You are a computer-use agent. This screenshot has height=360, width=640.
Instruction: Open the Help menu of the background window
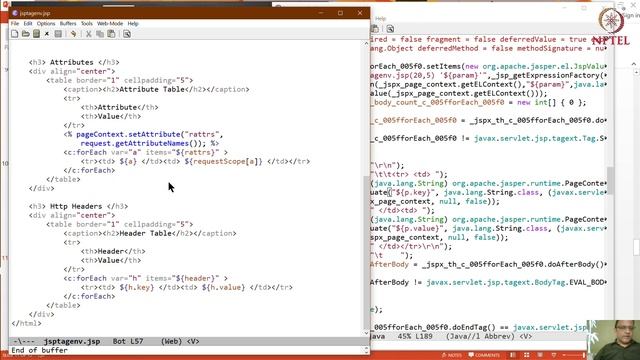380,18
